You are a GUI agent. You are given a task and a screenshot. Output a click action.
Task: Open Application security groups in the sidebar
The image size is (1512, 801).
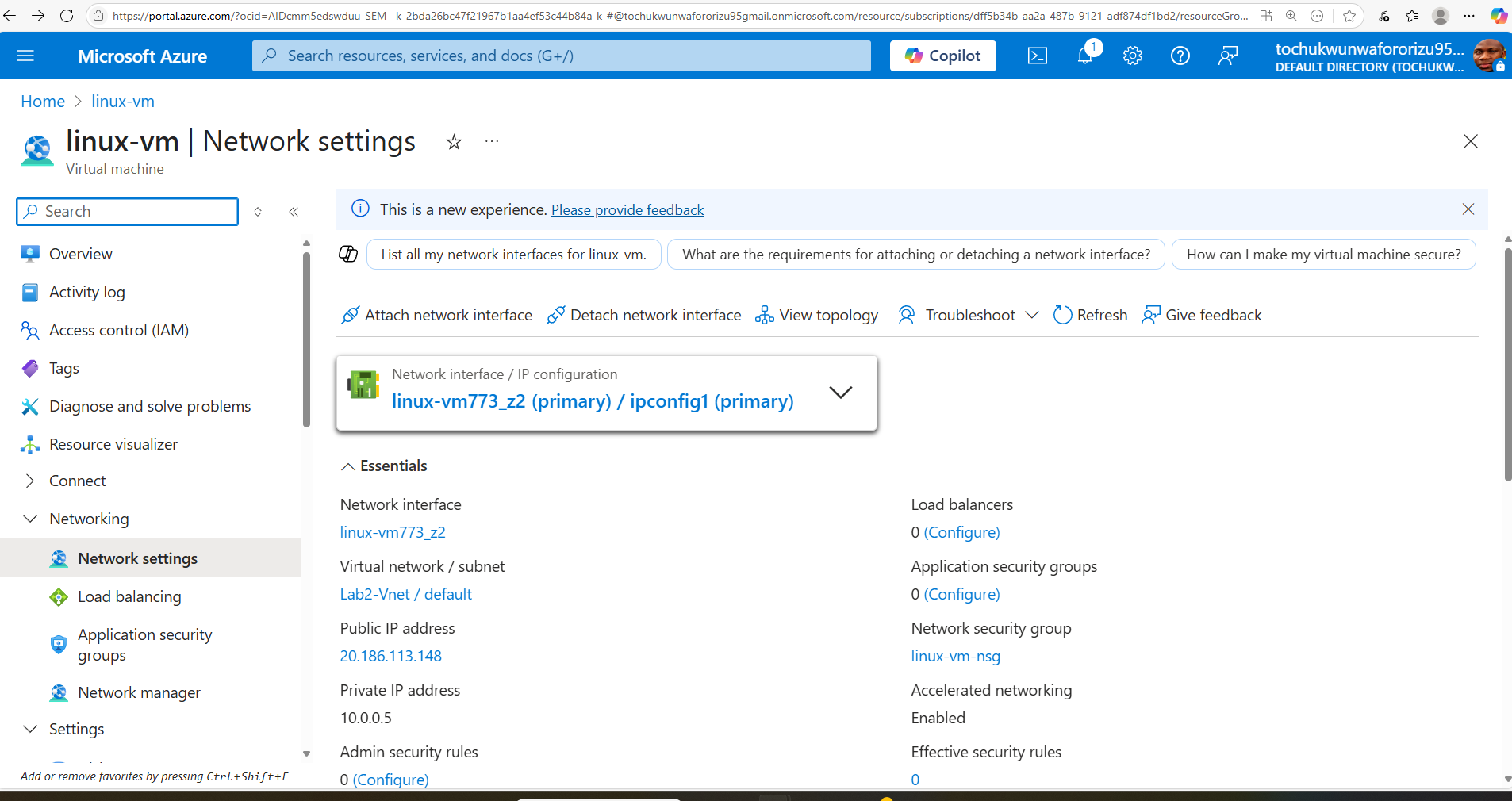[144, 645]
